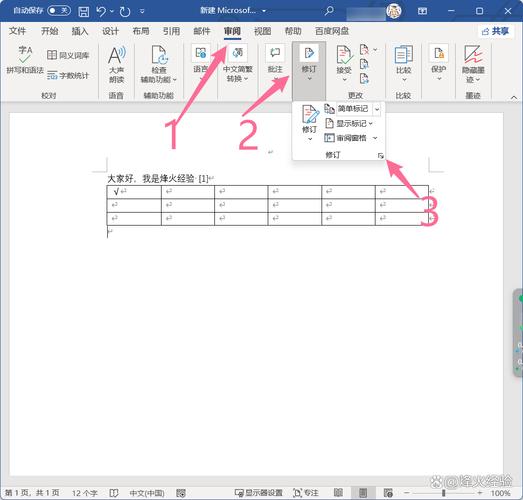Image resolution: width=523 pixels, height=500 pixels.
Task: Switch to the 引用 tab
Action: pos(171,31)
